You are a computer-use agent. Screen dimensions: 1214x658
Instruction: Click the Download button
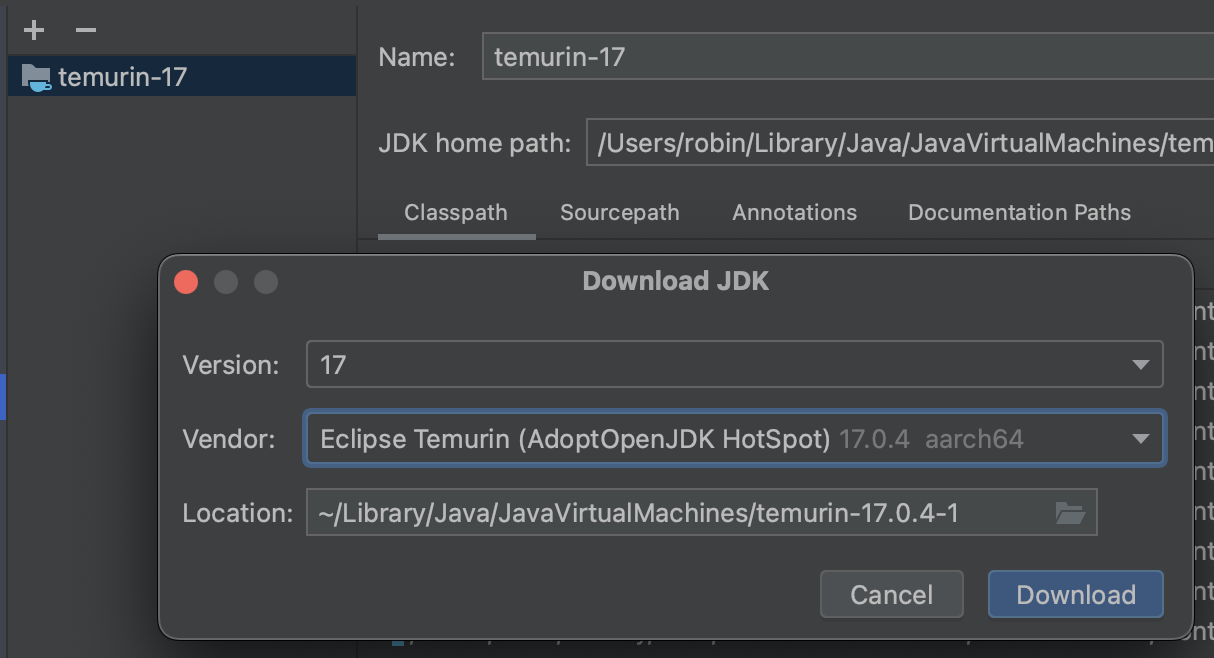coord(1076,594)
